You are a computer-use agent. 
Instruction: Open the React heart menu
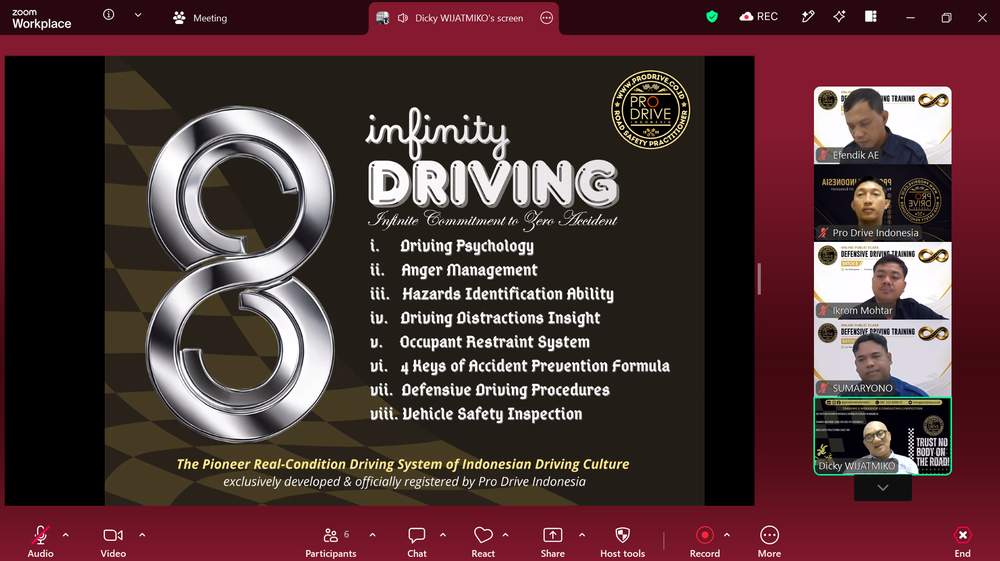[x=483, y=542]
